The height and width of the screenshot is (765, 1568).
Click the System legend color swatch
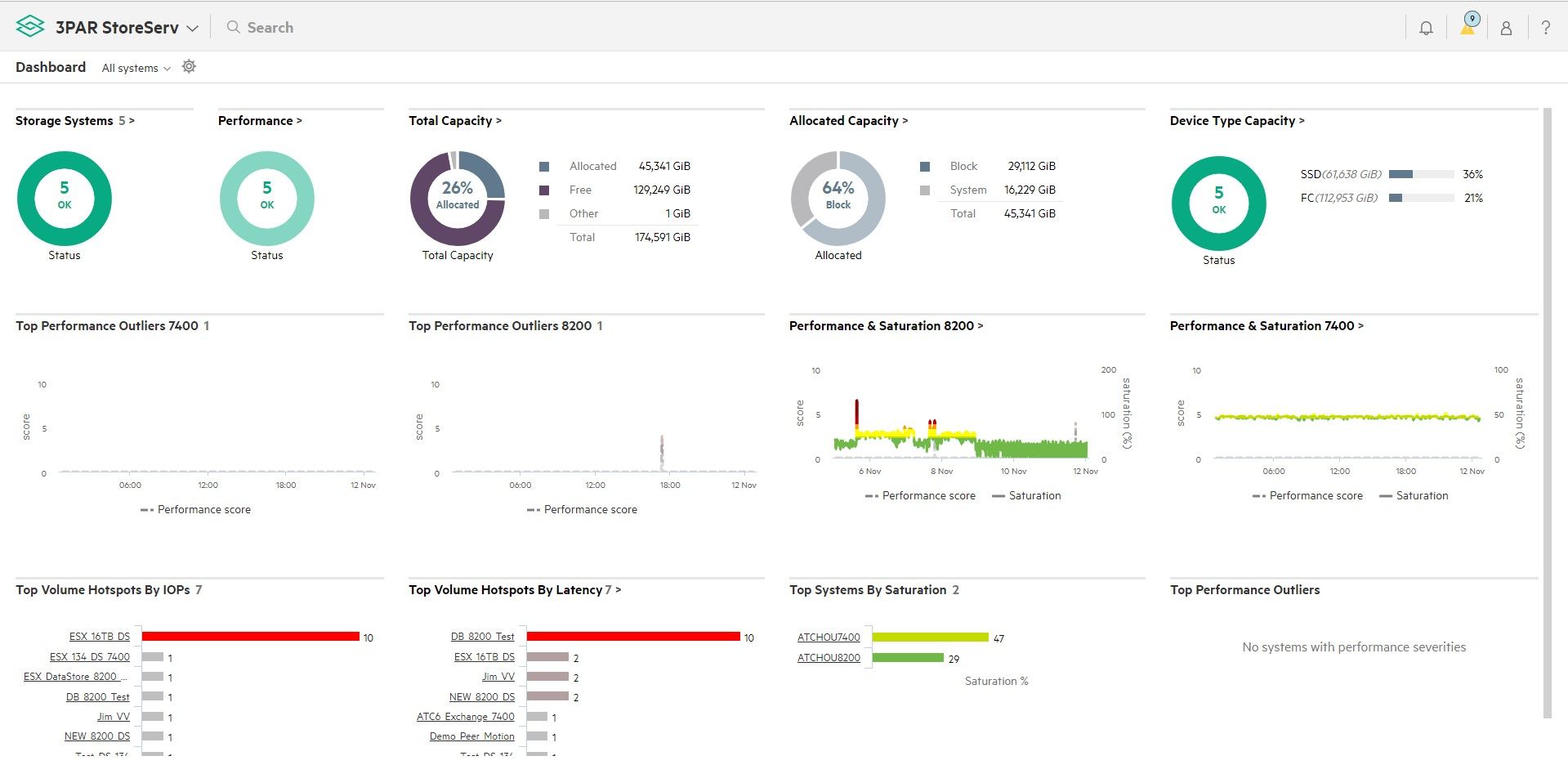click(x=925, y=190)
